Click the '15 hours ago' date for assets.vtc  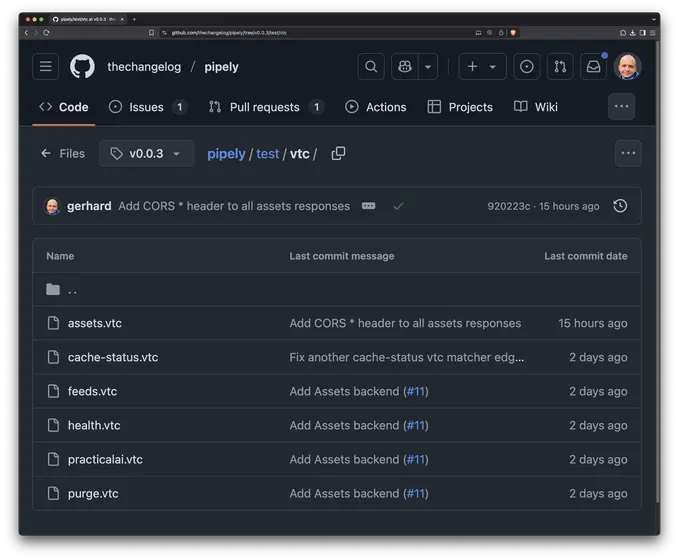[592, 323]
